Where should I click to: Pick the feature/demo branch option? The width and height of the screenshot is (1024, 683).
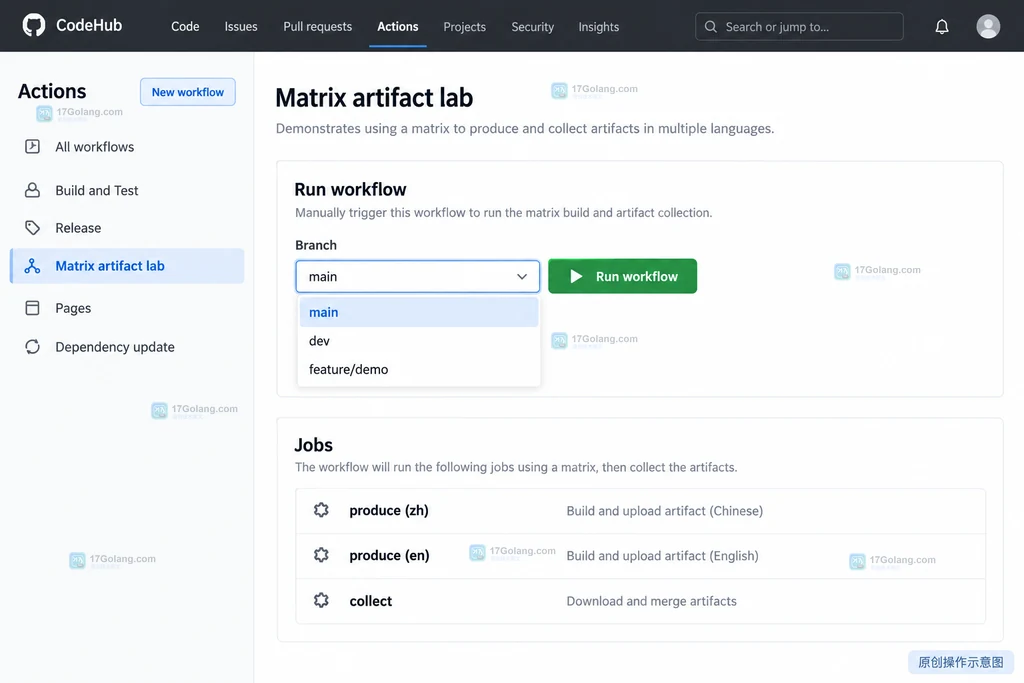click(x=419, y=370)
